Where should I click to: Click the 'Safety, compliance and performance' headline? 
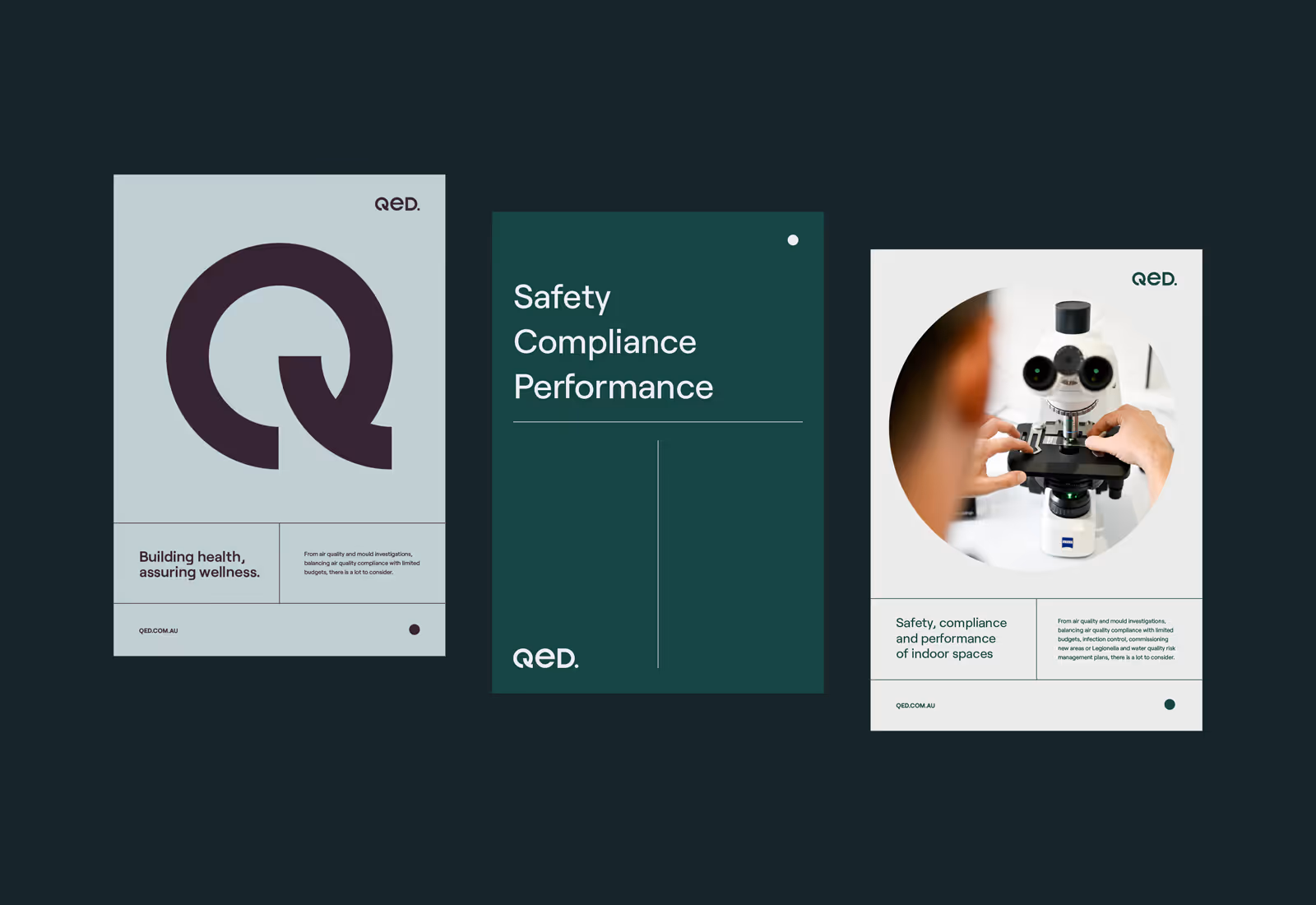coord(952,638)
